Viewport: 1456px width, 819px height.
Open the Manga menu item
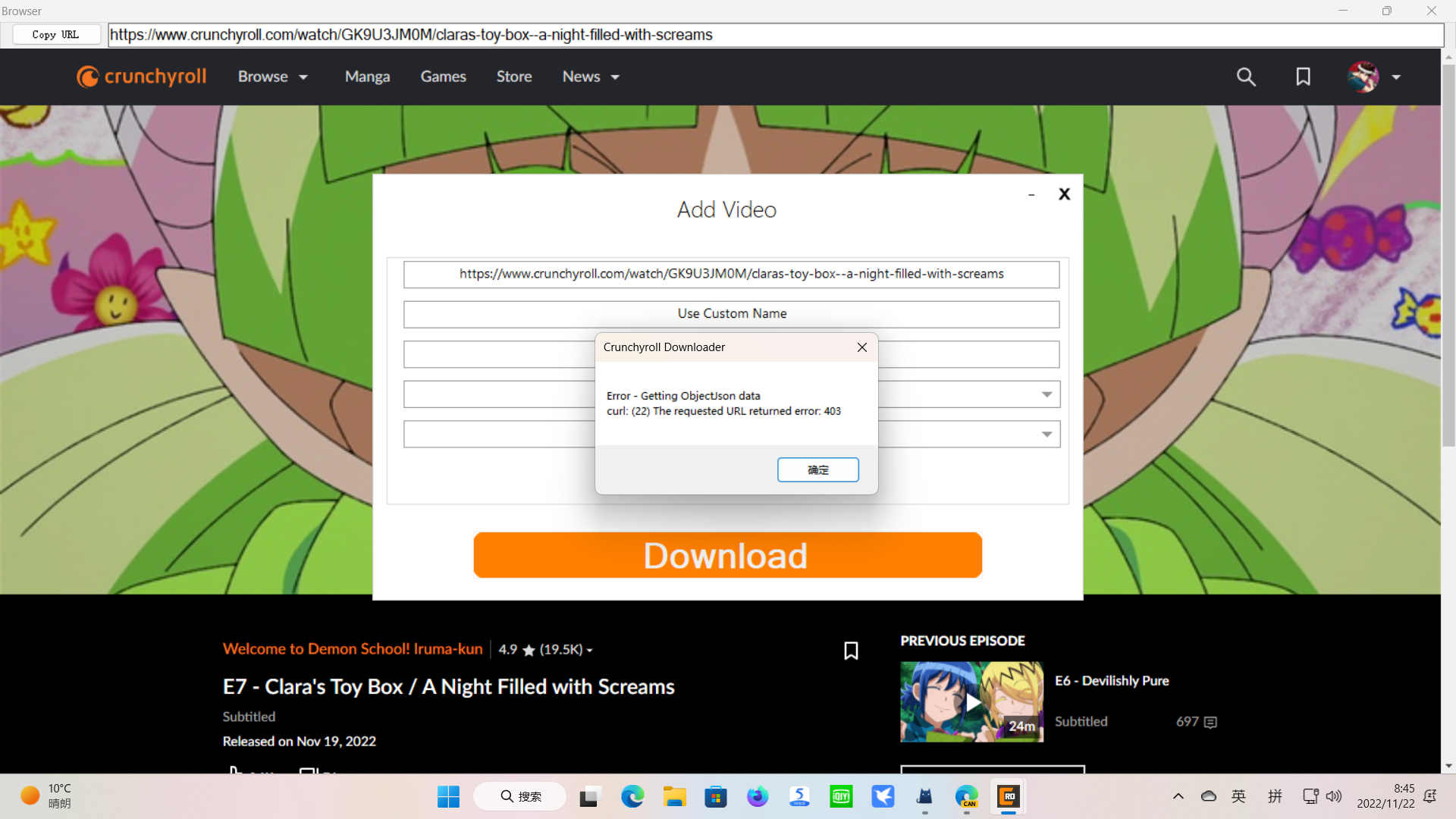pos(367,77)
